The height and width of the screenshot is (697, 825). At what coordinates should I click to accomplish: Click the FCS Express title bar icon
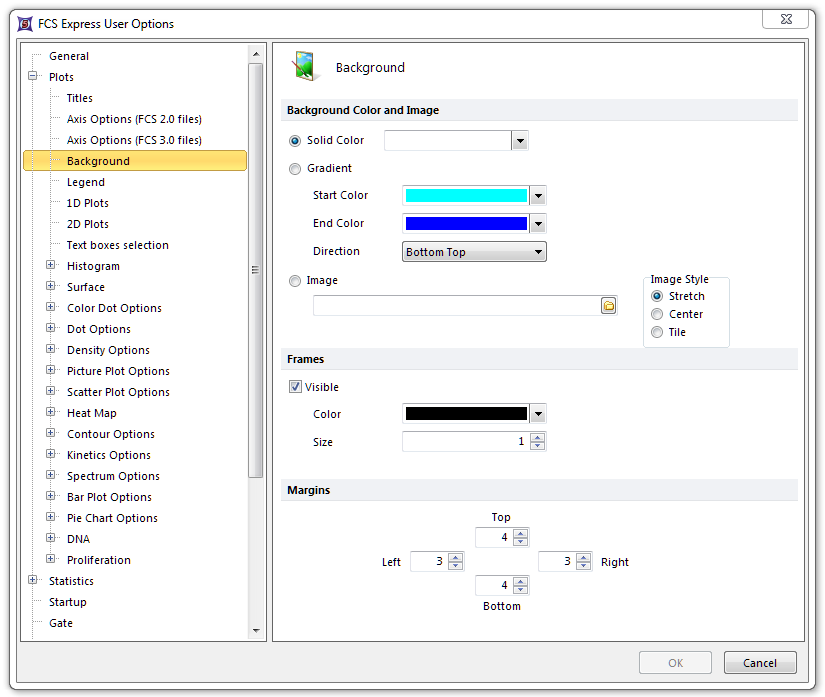pyautogui.click(x=25, y=23)
